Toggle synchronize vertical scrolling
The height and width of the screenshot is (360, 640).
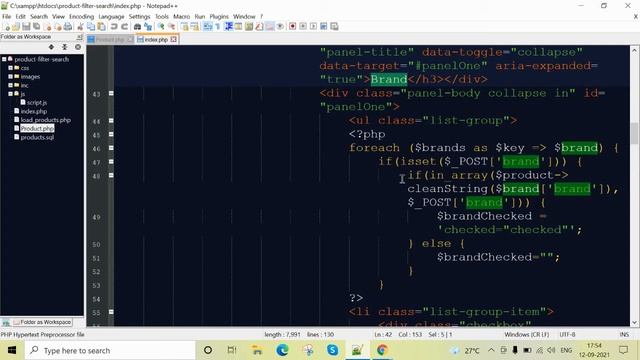[x=184, y=27]
